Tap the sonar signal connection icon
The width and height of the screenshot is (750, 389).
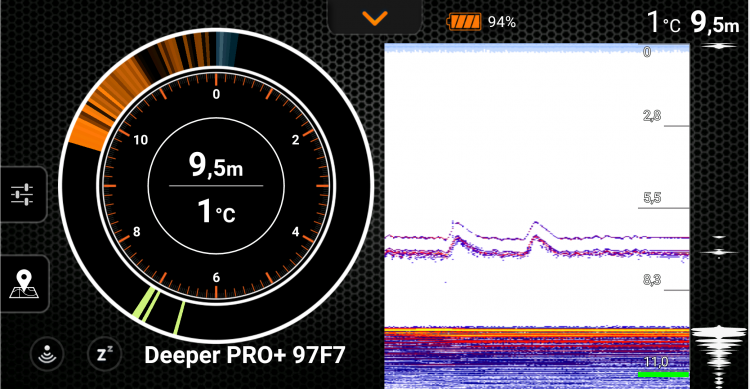pyautogui.click(x=47, y=355)
